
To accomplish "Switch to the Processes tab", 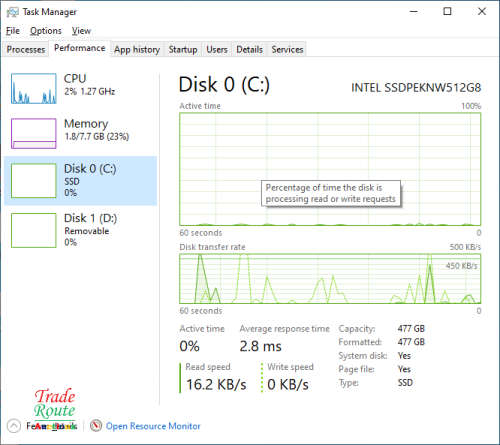I will point(26,49).
